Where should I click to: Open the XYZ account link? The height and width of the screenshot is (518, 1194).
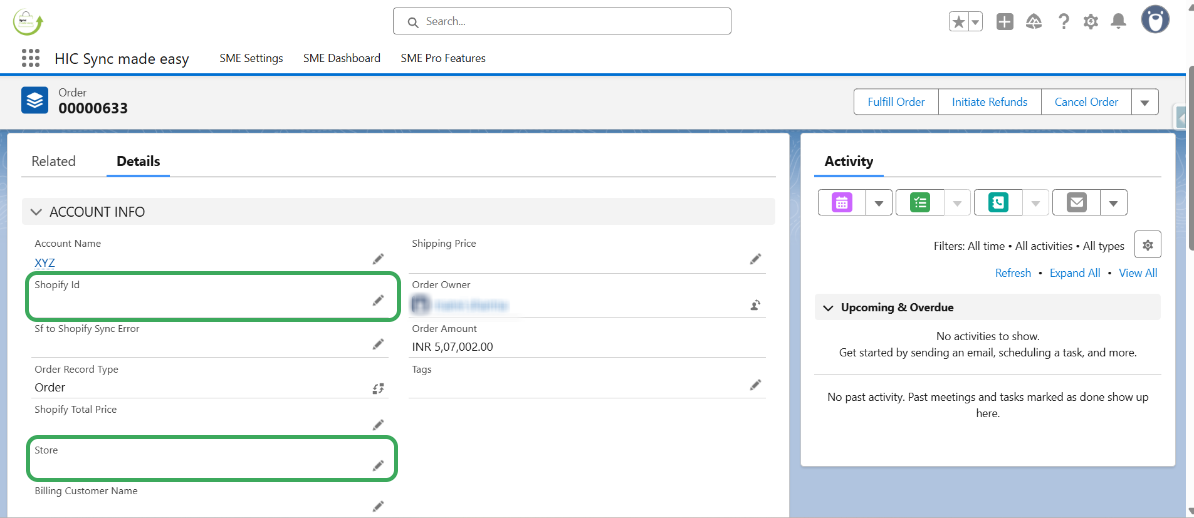click(45, 263)
